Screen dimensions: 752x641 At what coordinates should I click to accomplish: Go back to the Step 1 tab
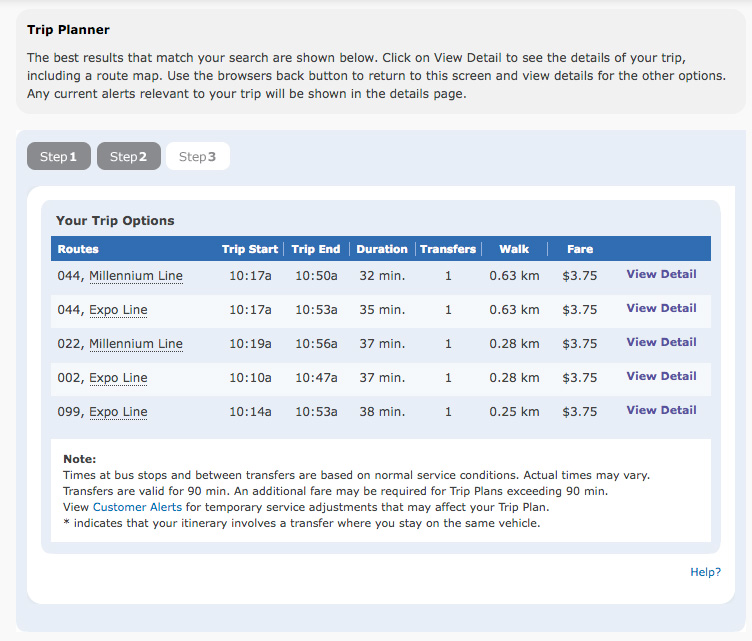[59, 157]
